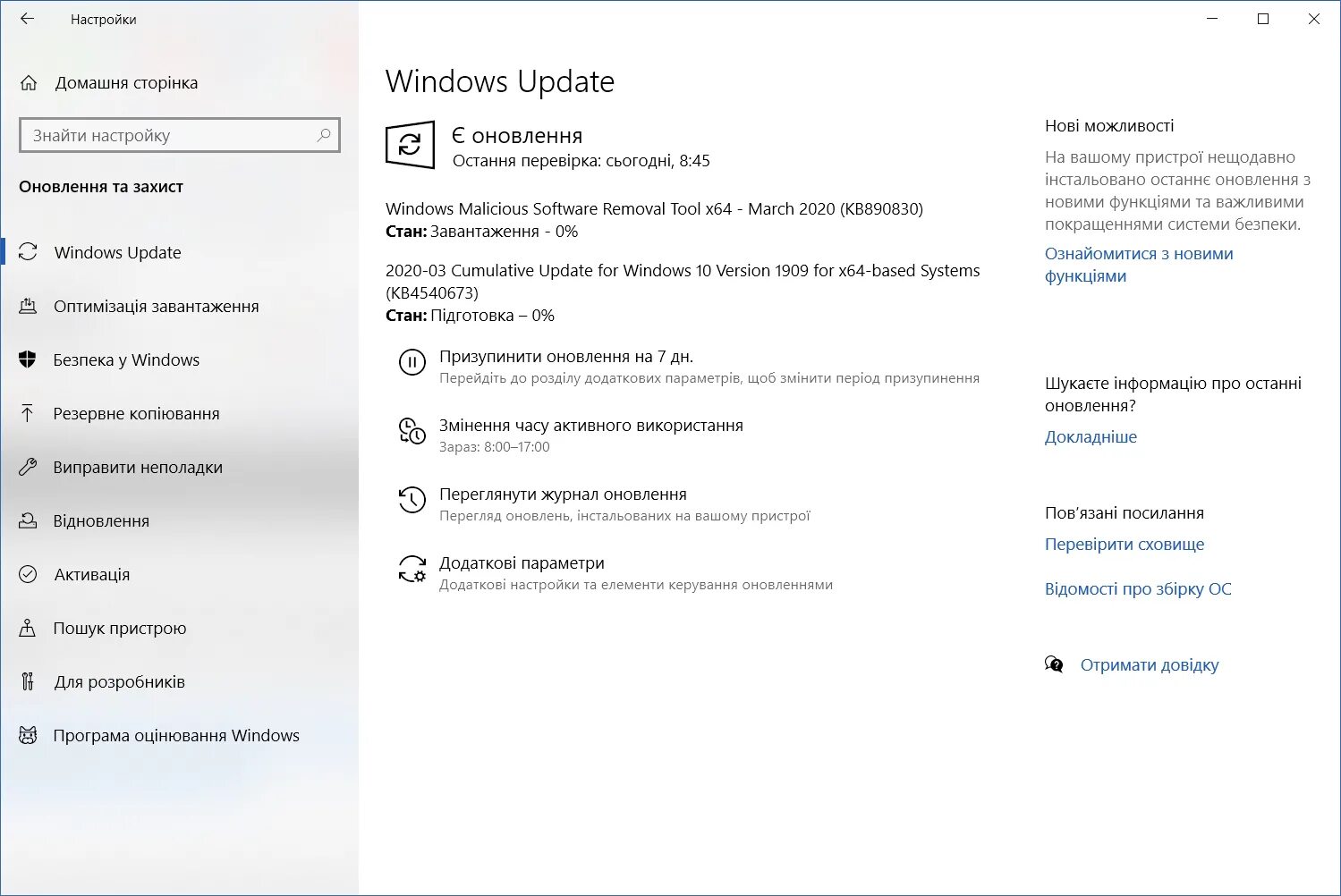Click the large update status refresh icon
1341x896 pixels.
pos(410,144)
